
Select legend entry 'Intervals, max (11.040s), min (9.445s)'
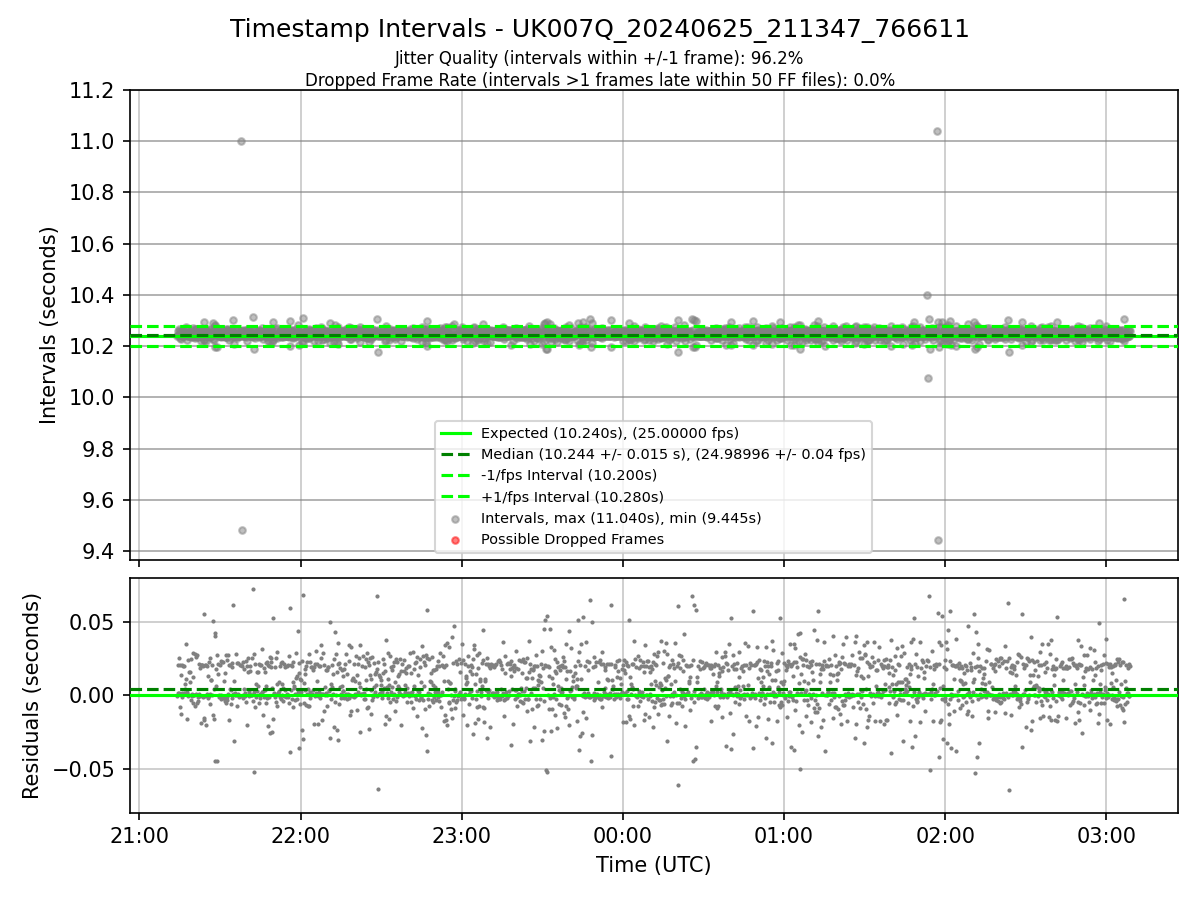[x=621, y=518]
